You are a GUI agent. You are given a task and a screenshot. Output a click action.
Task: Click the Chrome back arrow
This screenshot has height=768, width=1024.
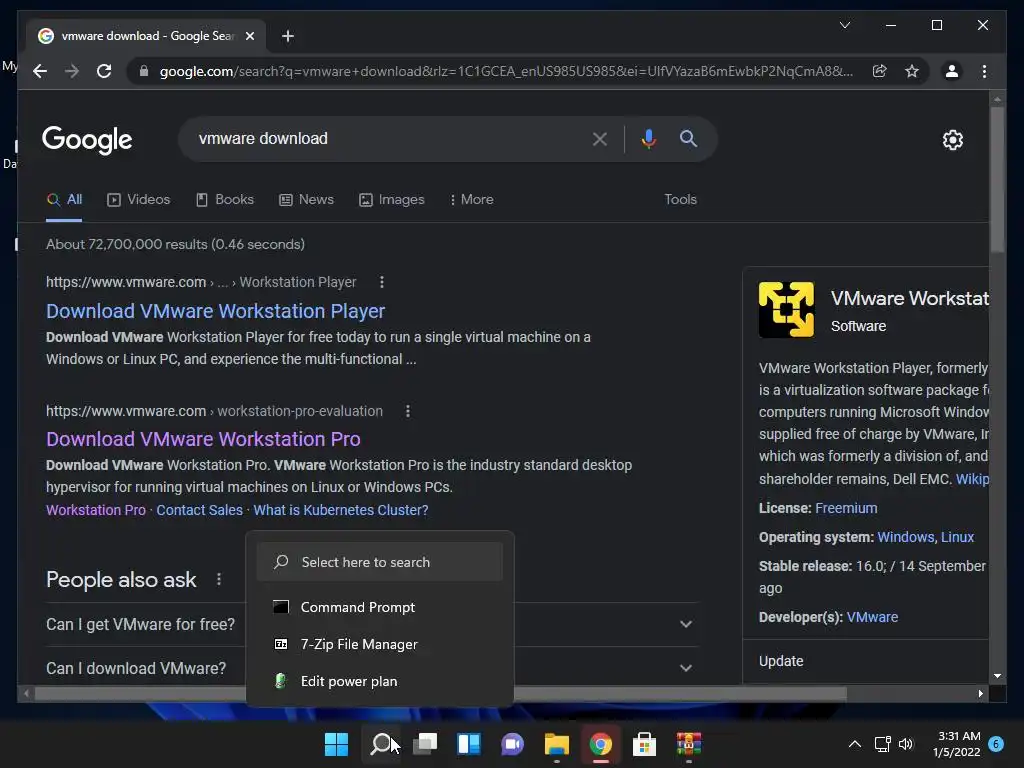point(40,71)
